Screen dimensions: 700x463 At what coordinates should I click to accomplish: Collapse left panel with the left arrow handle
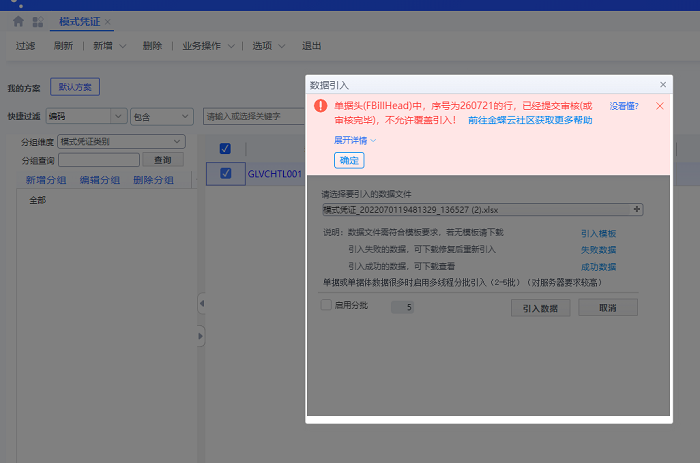(199, 303)
